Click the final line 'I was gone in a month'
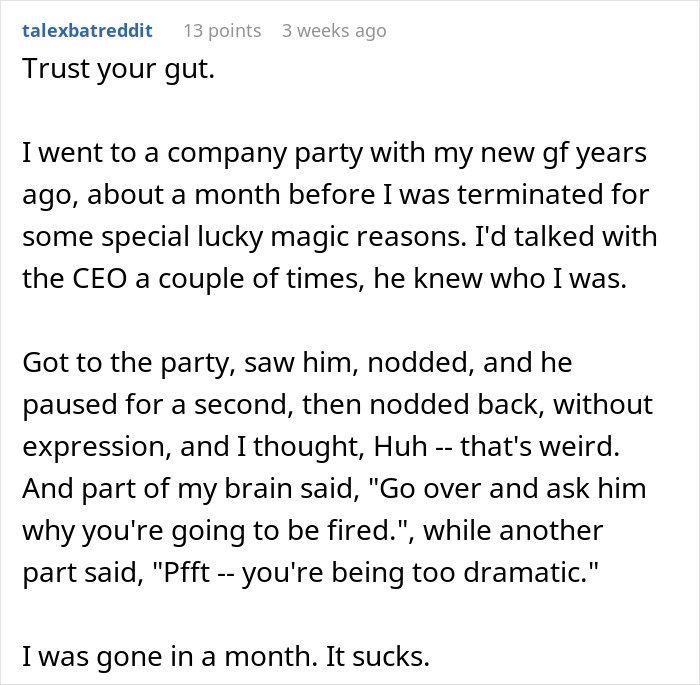The width and height of the screenshot is (700, 685). coord(226,657)
